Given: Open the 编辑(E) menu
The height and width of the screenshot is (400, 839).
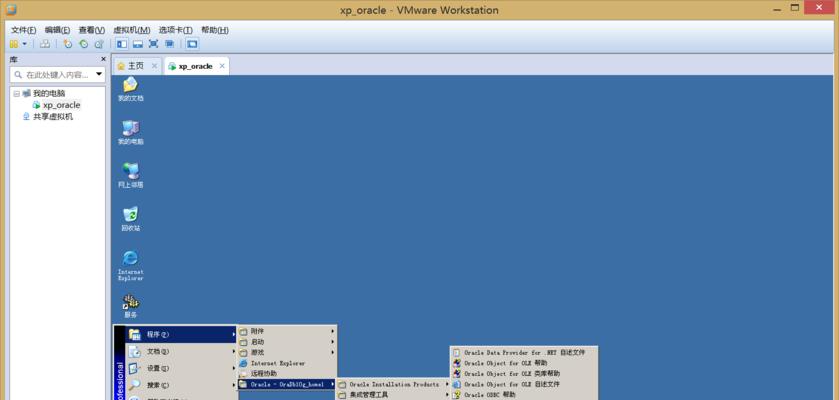Looking at the screenshot, I should pos(57,30).
